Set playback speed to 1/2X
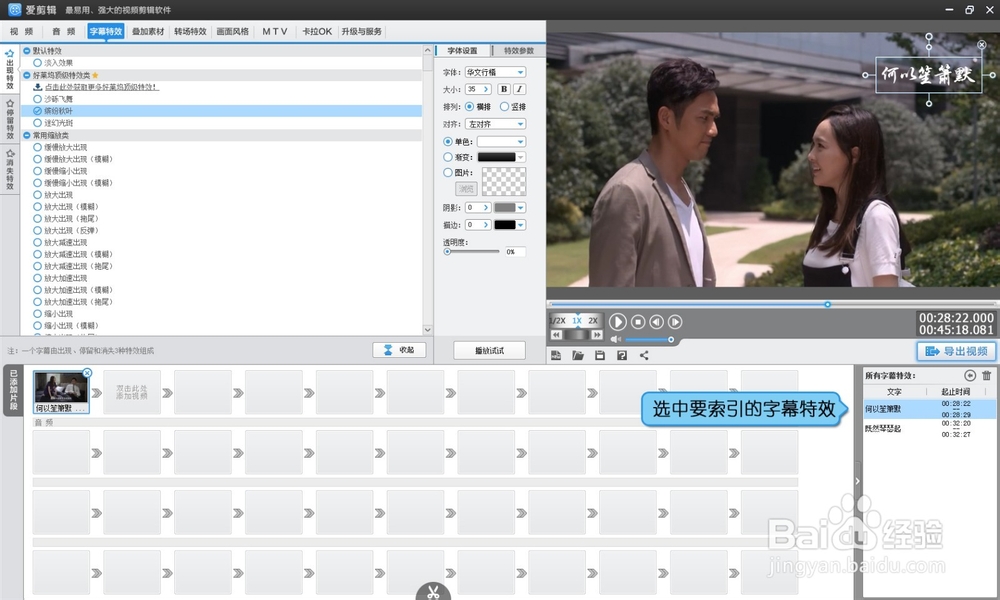 [557, 320]
